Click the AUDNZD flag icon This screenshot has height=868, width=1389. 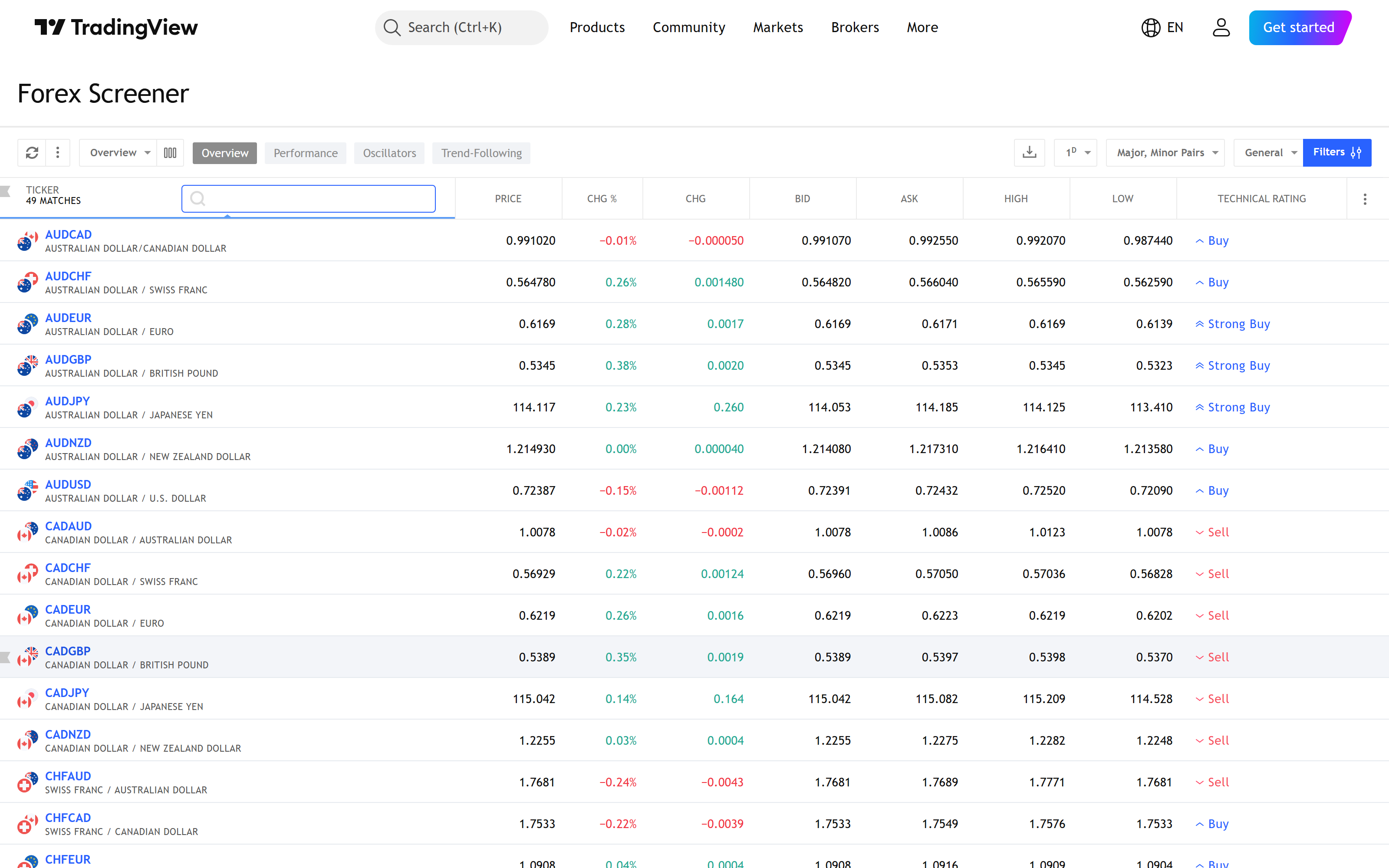[27, 449]
